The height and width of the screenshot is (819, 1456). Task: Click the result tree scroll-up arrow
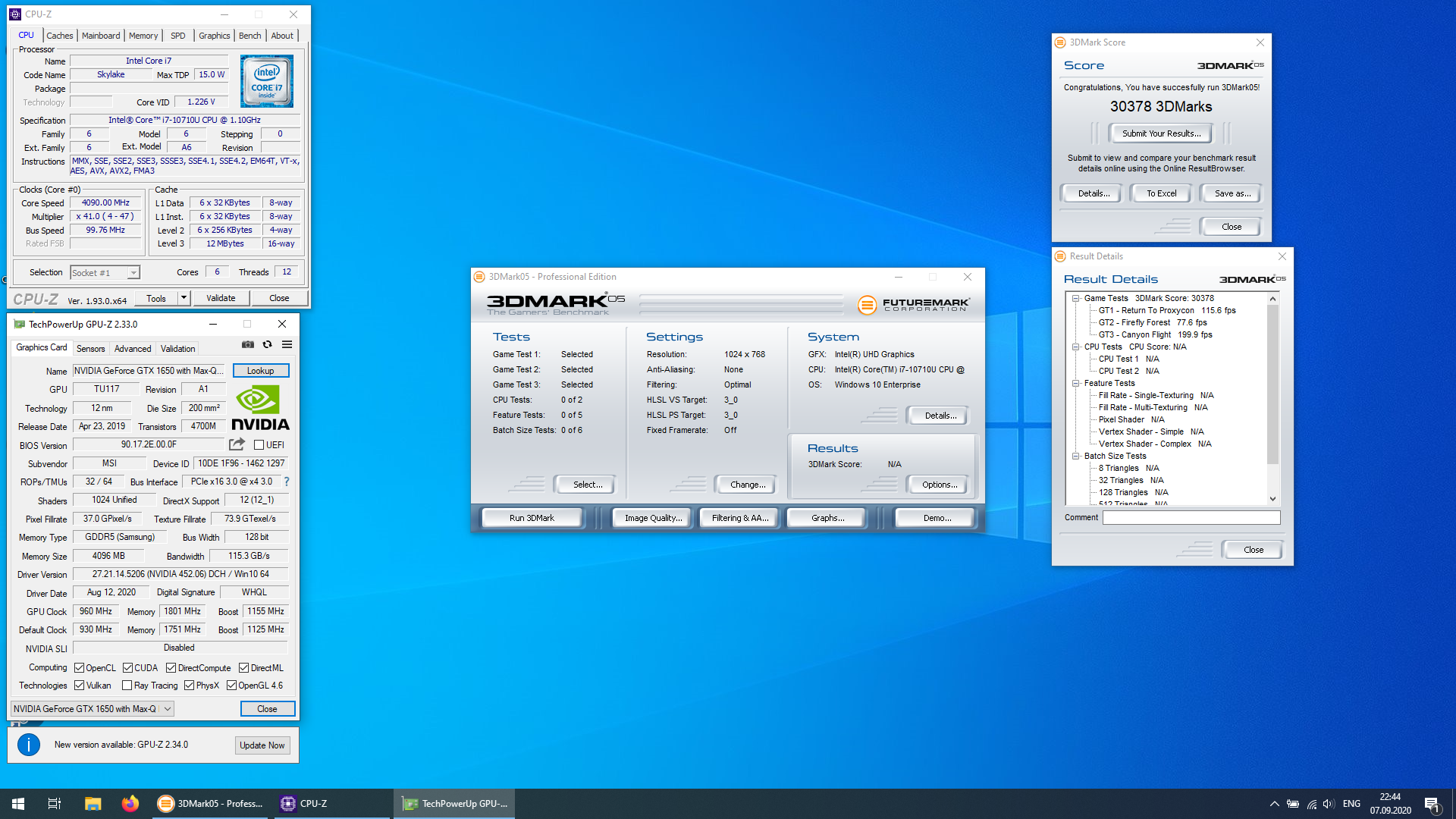1272,299
